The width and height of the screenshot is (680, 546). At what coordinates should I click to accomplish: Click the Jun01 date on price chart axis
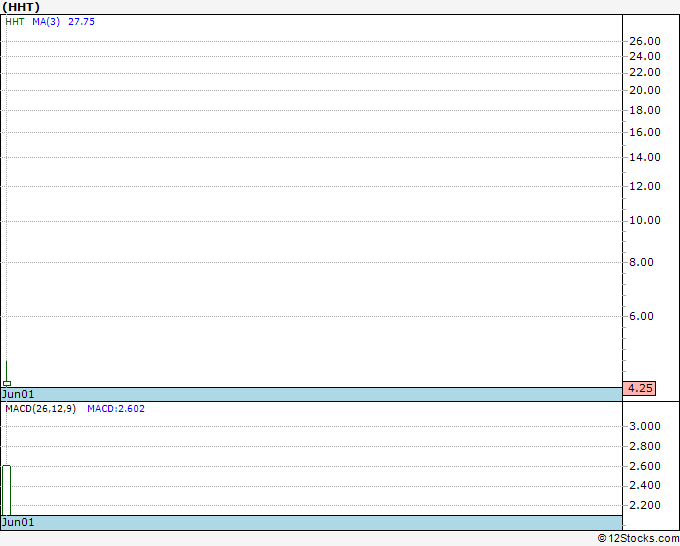18,394
